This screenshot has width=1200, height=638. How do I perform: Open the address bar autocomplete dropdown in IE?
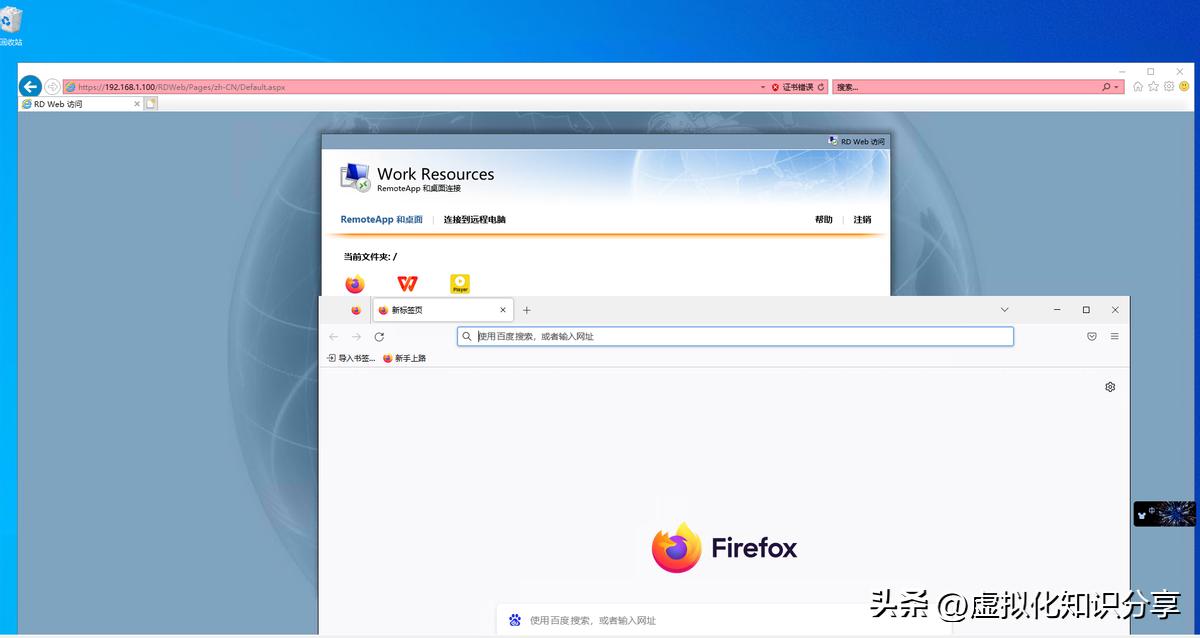coord(762,87)
